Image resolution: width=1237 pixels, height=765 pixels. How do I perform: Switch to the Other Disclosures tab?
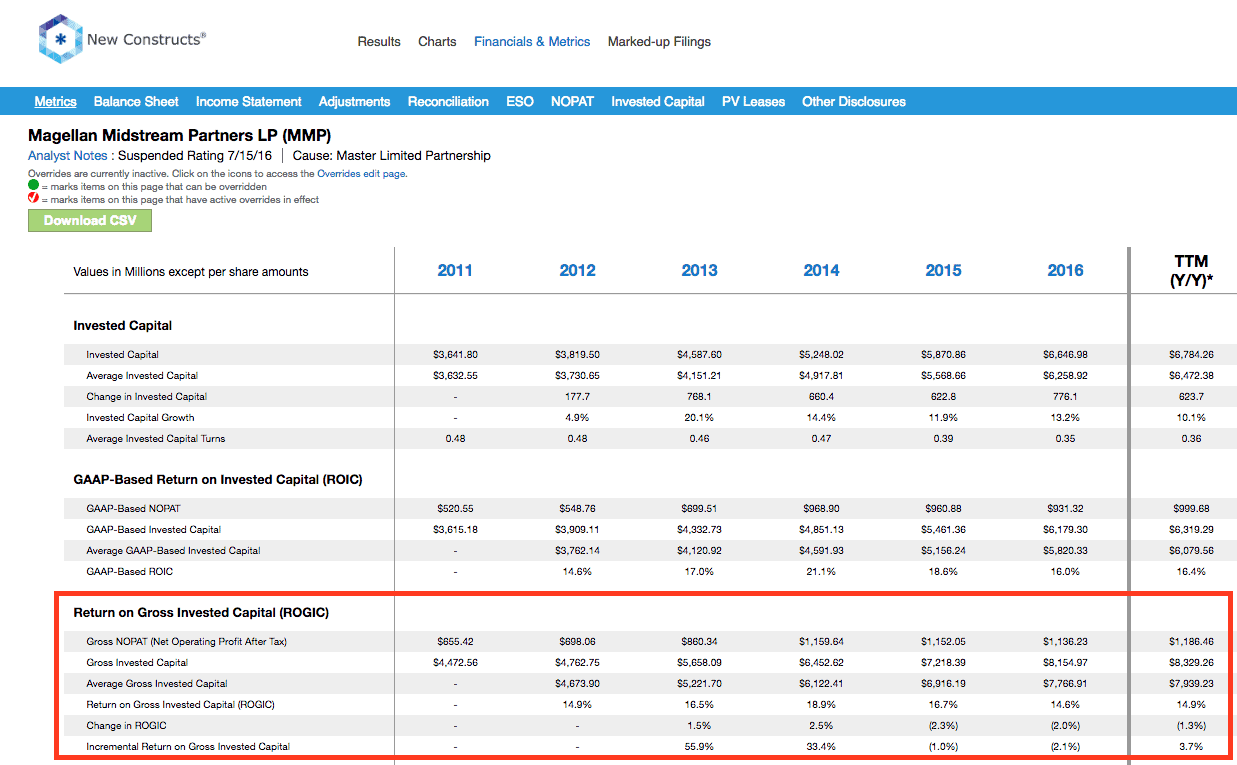coord(854,101)
